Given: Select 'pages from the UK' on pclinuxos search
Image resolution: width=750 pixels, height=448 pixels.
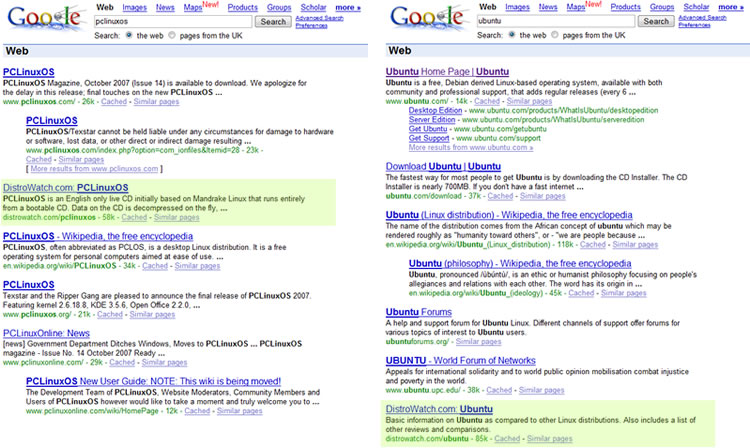Looking at the screenshot, I should tap(172, 34).
